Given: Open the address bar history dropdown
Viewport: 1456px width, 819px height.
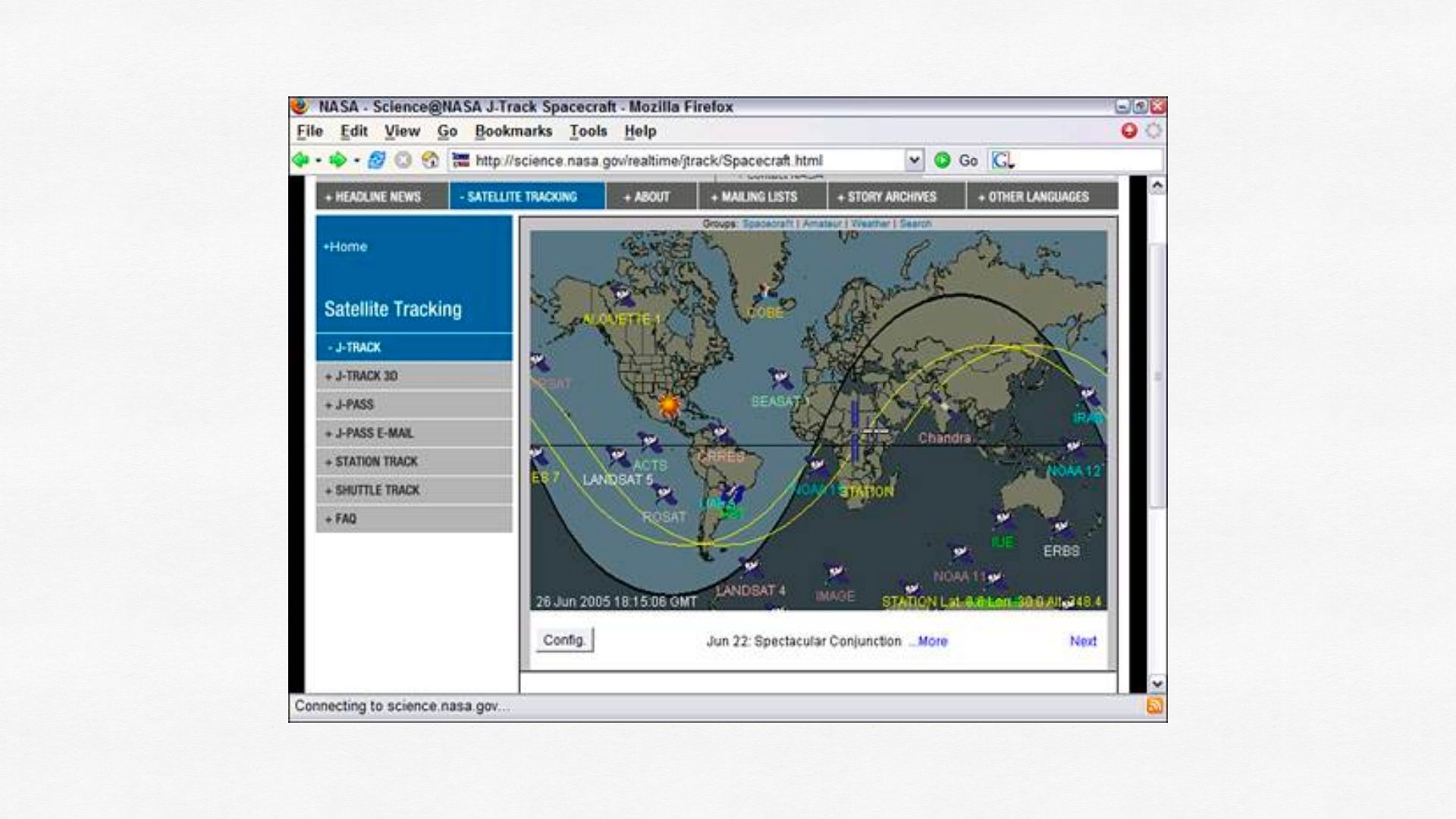Looking at the screenshot, I should pyautogui.click(x=915, y=160).
